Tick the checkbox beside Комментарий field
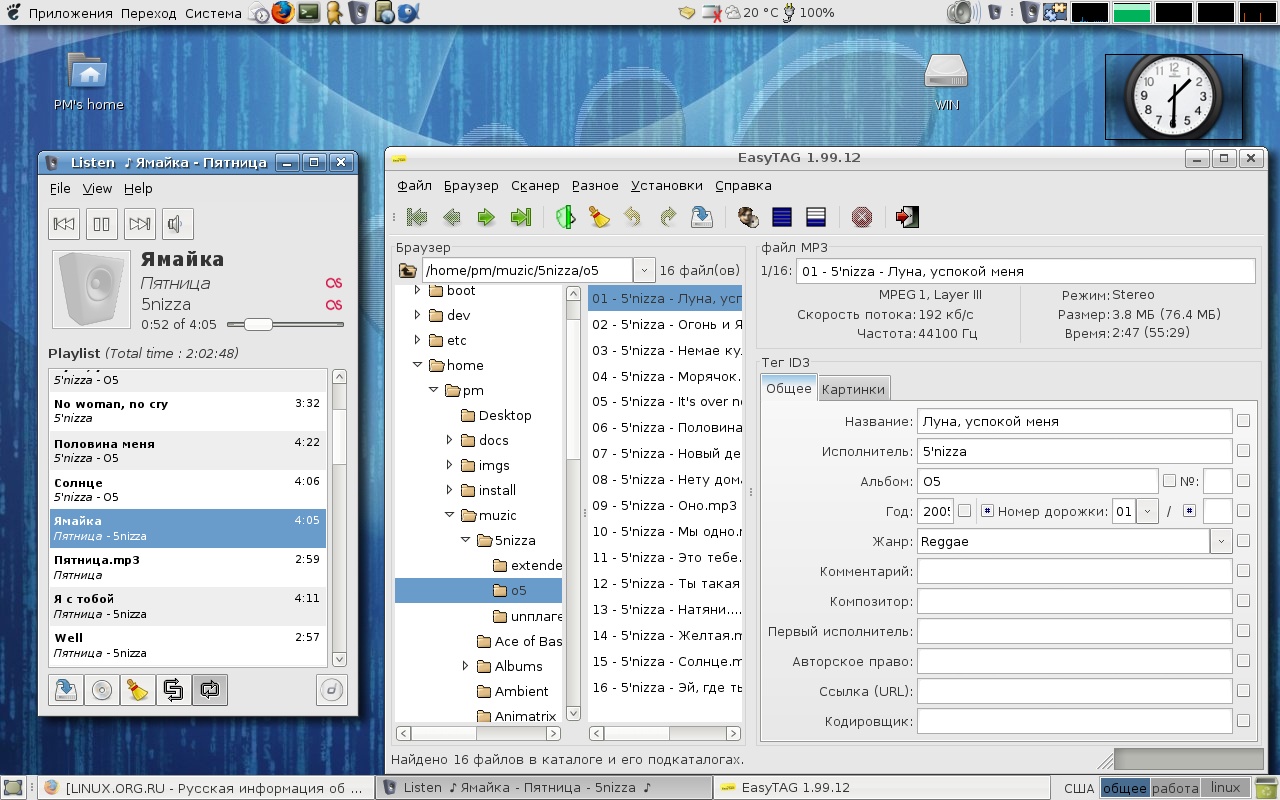 coord(1243,571)
